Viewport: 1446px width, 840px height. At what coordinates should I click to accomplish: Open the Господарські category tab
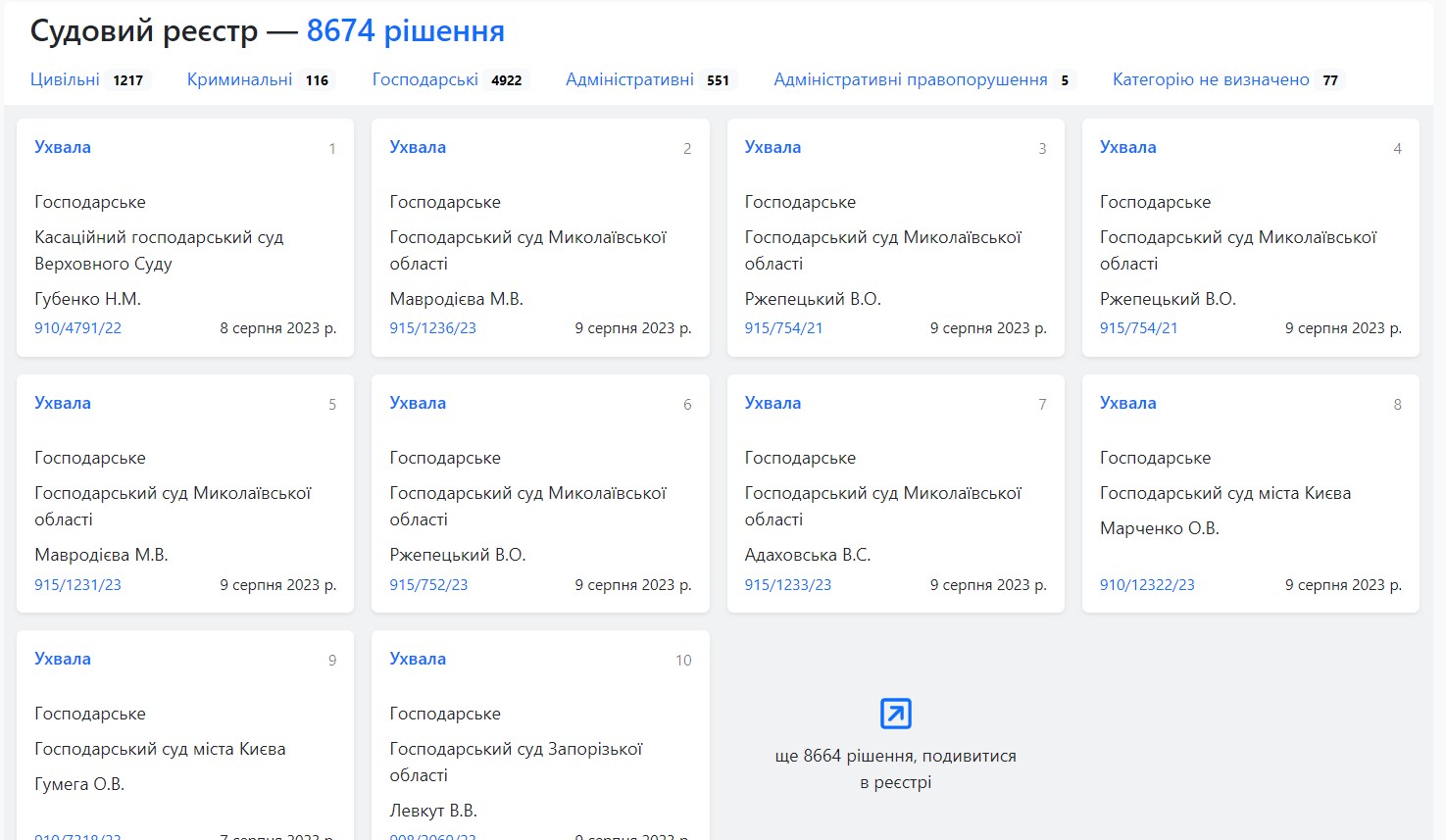click(424, 79)
